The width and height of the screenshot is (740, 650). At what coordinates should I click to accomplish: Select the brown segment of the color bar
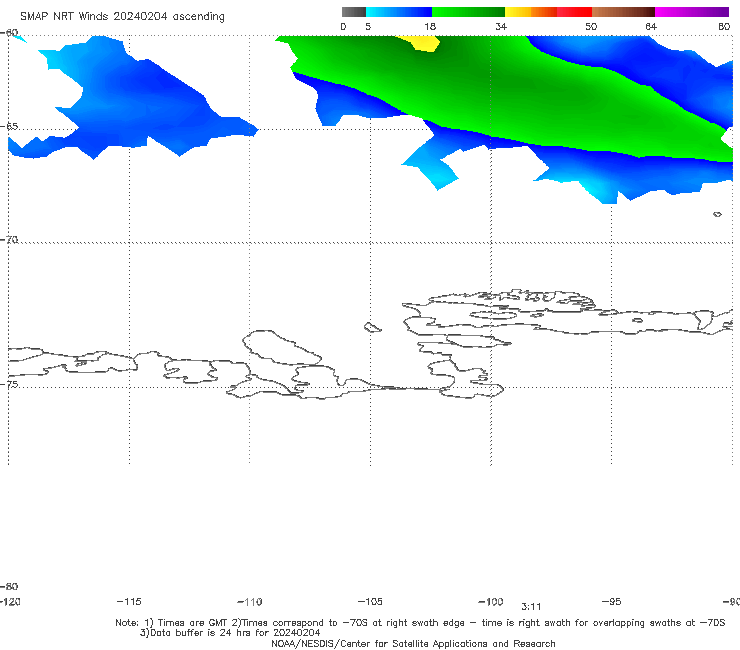click(623, 12)
